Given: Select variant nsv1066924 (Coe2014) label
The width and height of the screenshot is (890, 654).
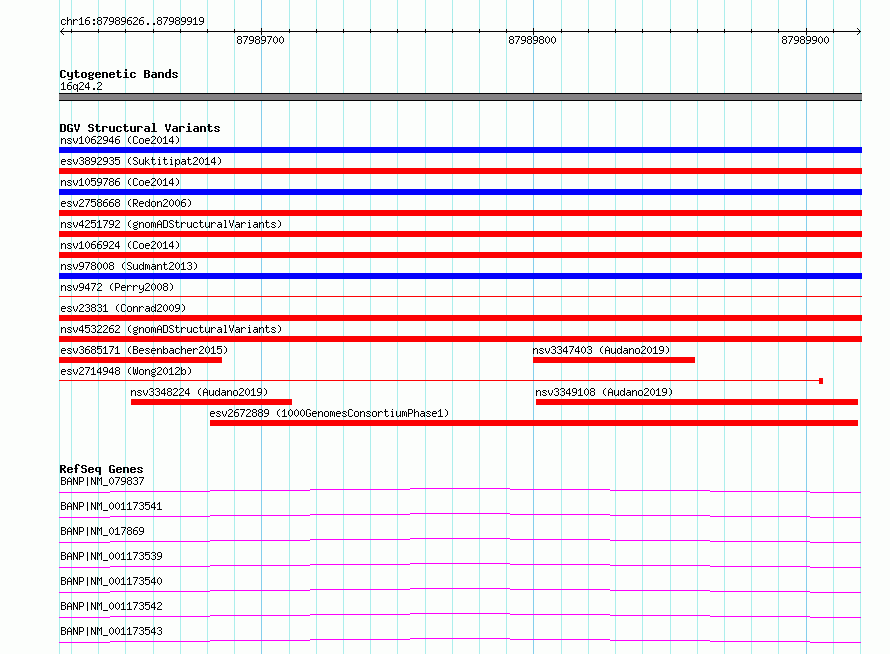Looking at the screenshot, I should point(120,245).
